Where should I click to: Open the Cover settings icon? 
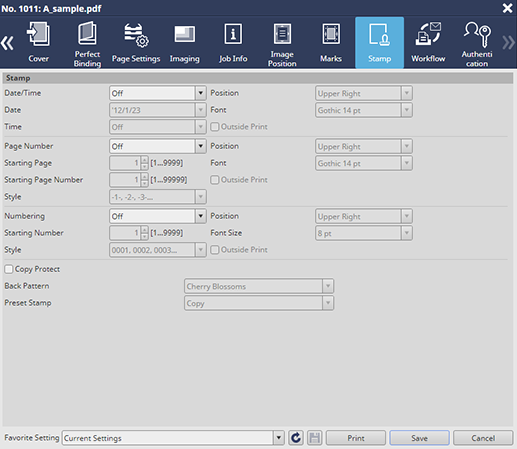tap(38, 43)
